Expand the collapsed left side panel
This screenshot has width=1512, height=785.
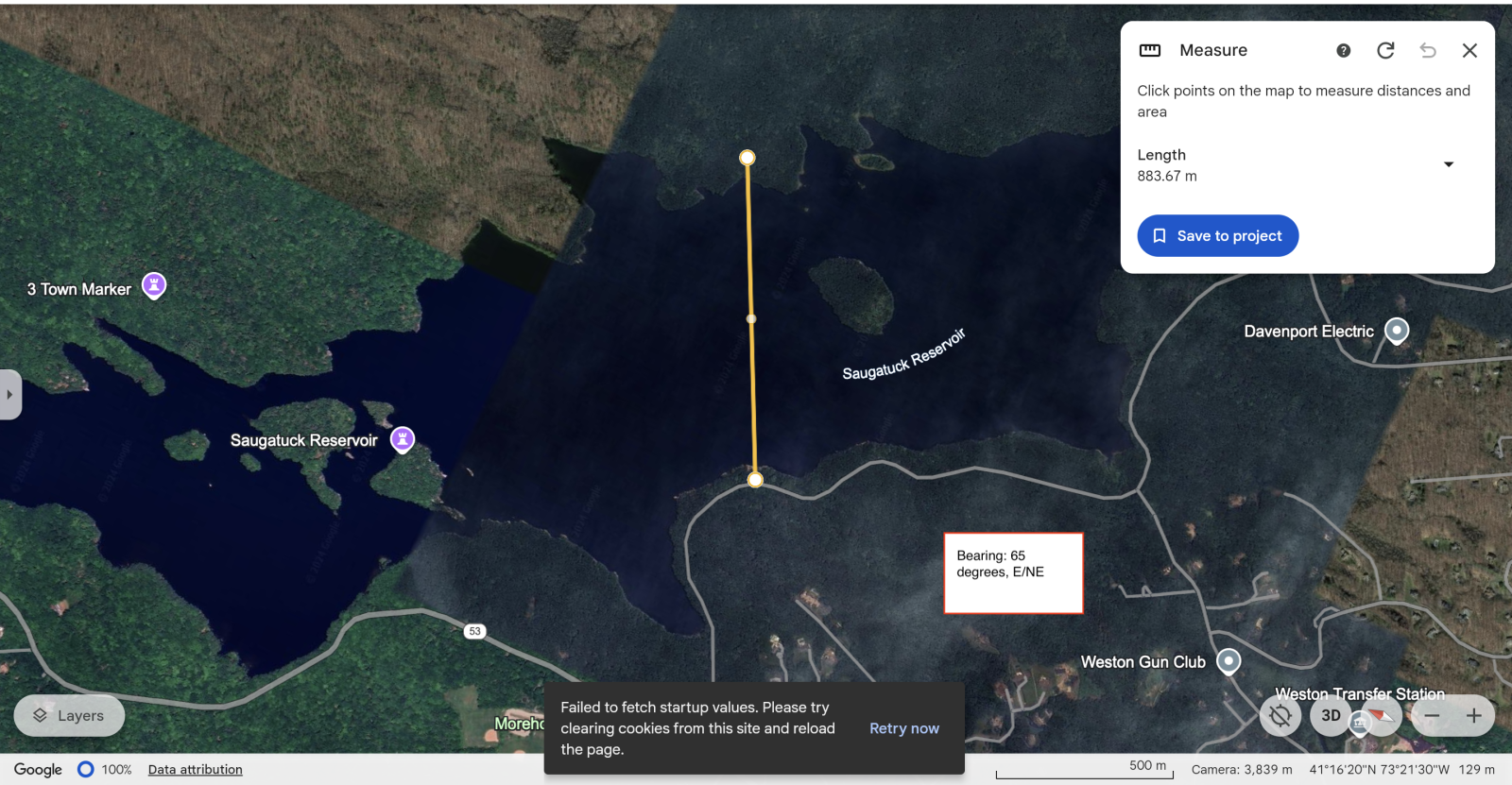point(9,395)
